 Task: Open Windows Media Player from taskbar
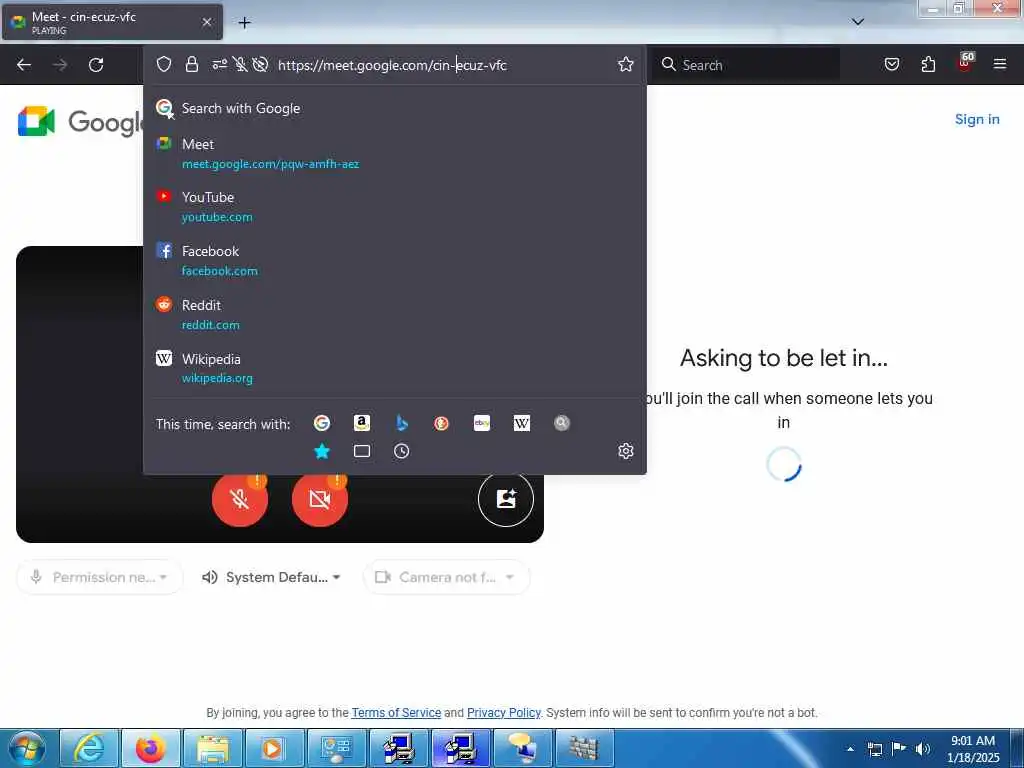274,748
